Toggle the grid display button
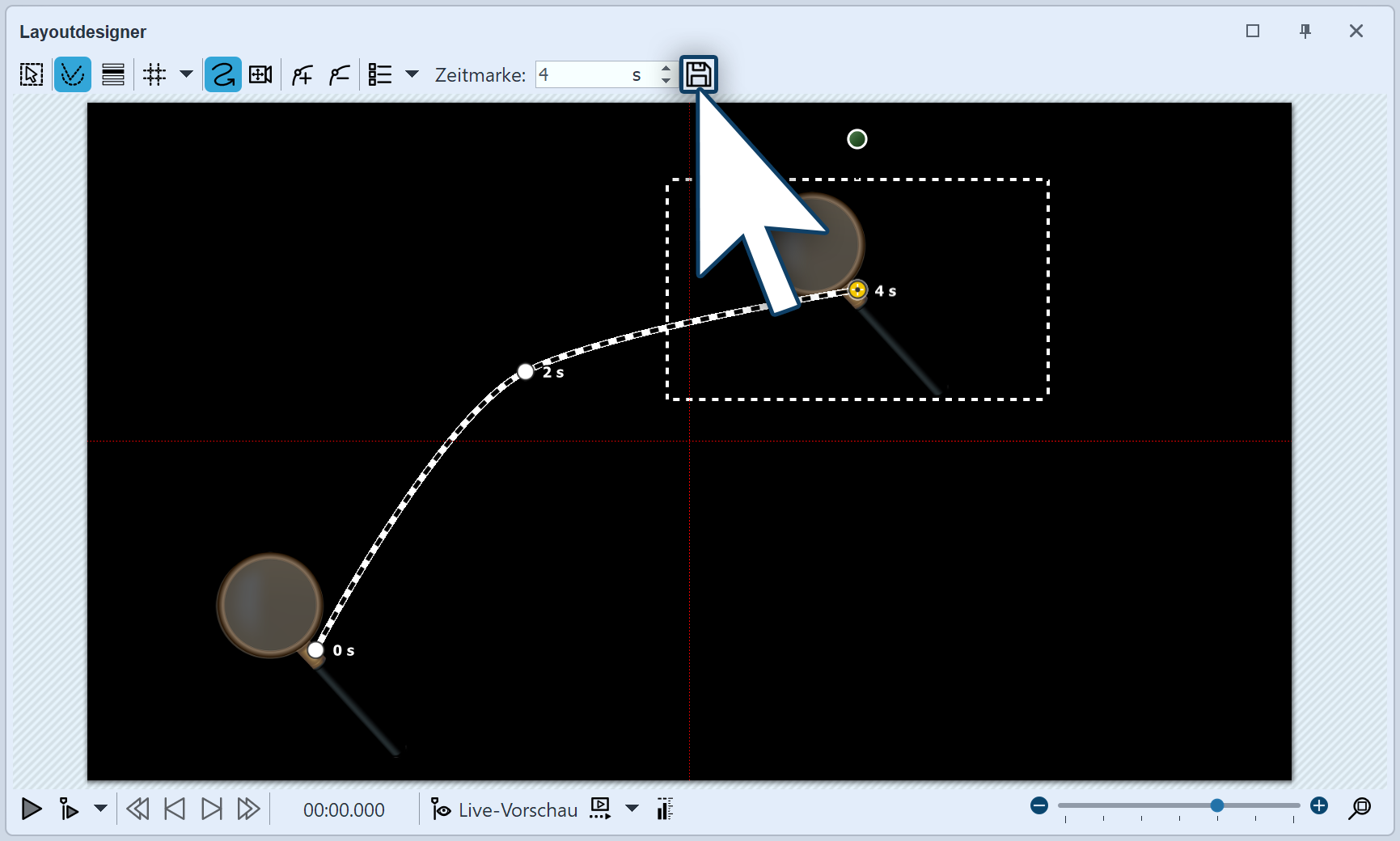 [154, 75]
